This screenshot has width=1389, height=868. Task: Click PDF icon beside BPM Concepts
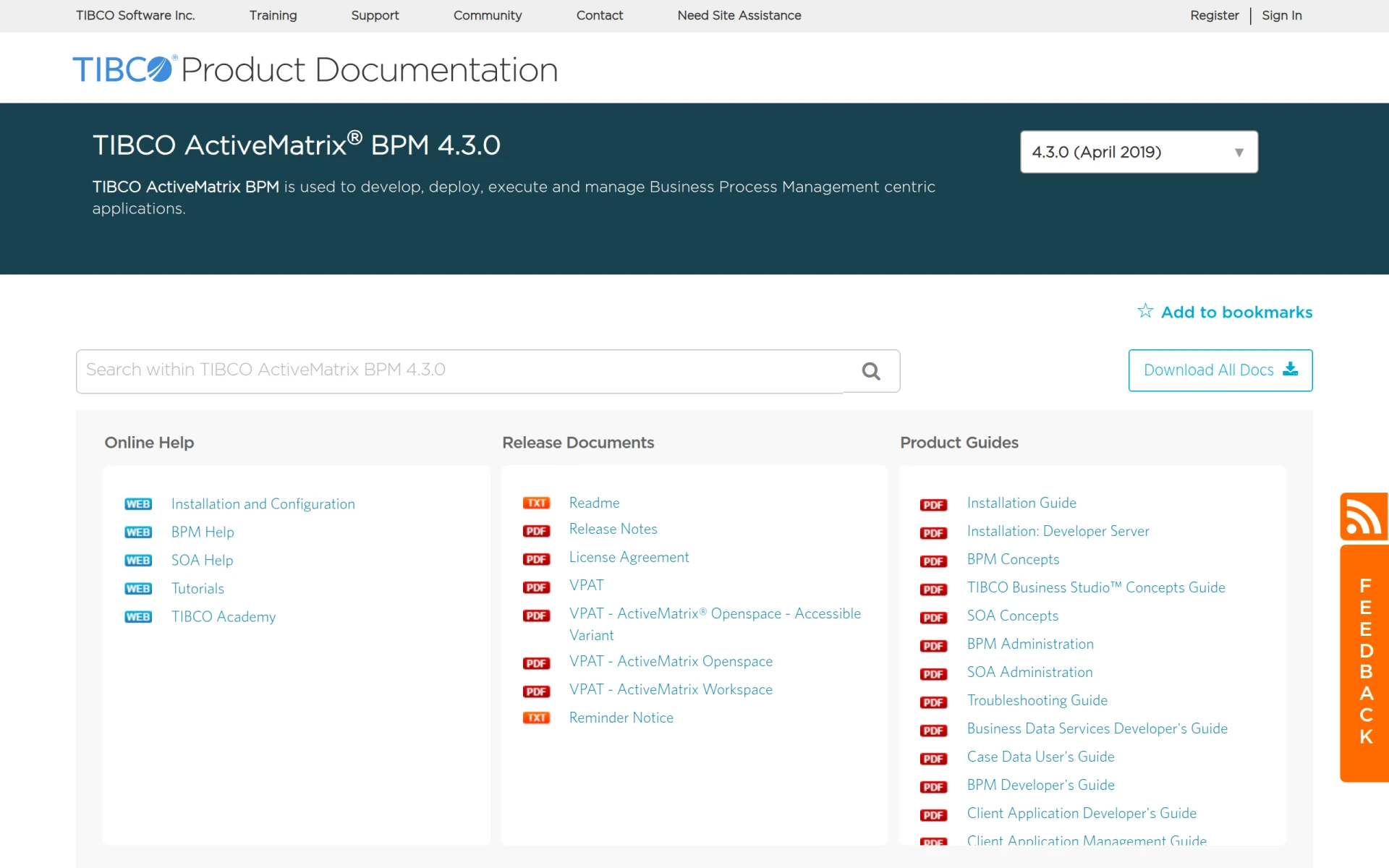[934, 561]
